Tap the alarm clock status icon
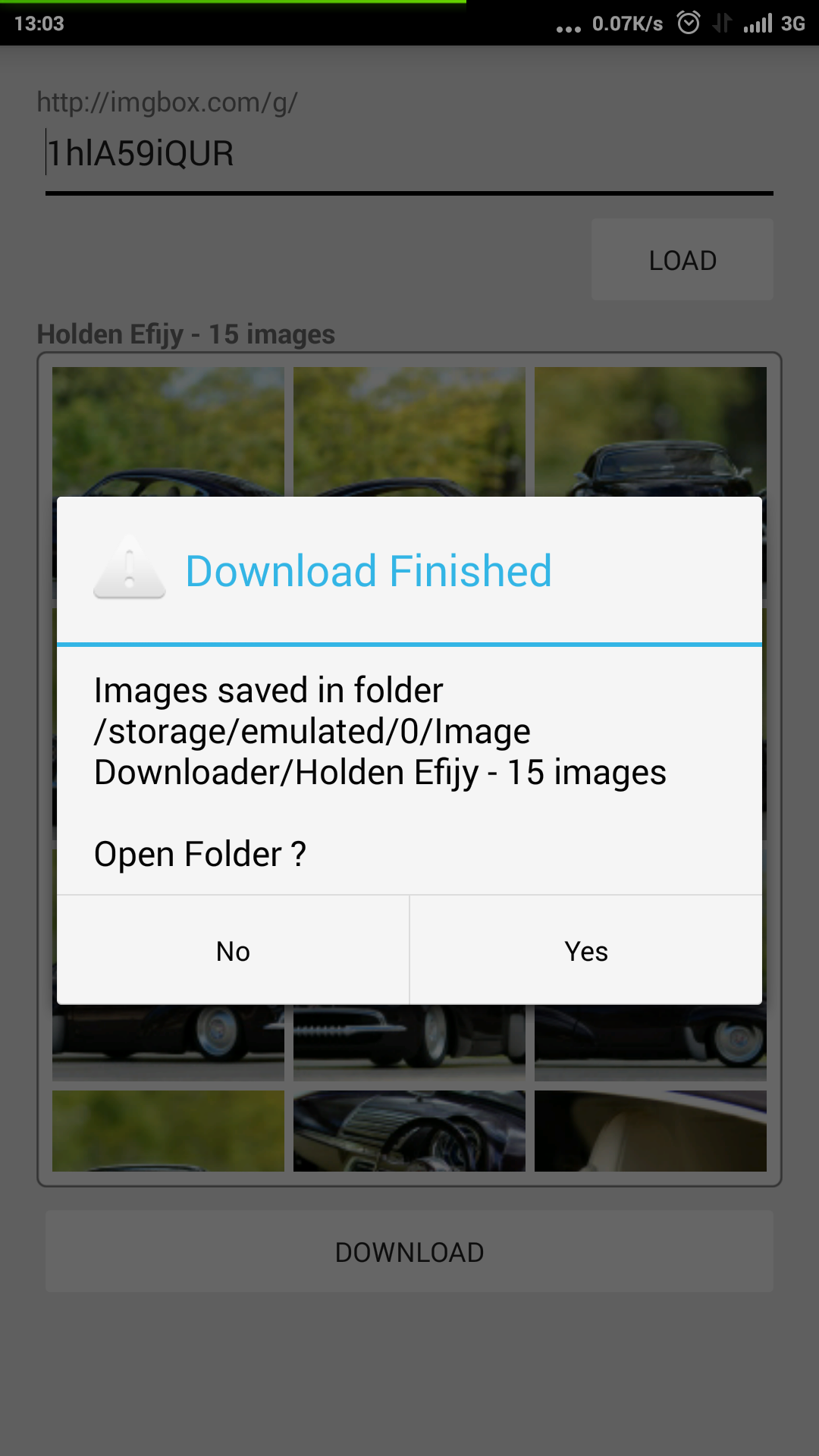Image resolution: width=819 pixels, height=1456 pixels. pos(689,23)
